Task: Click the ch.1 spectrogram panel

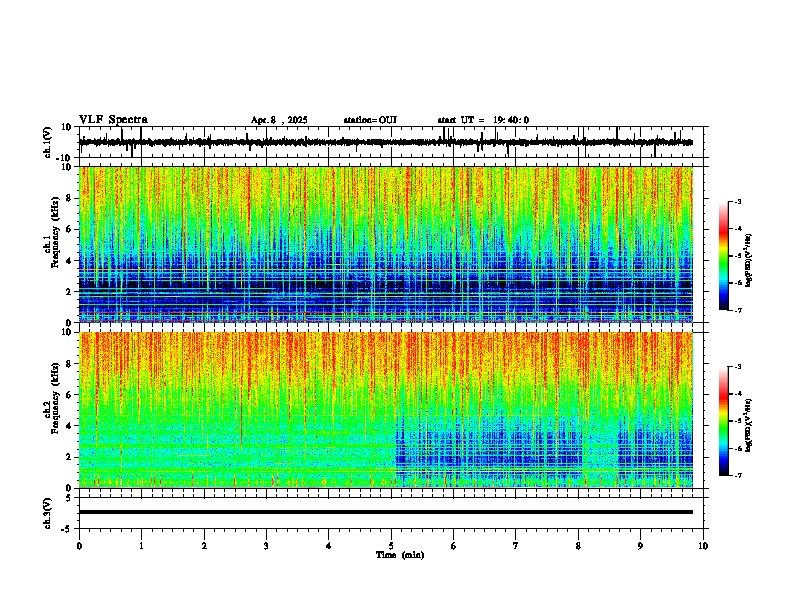Action: click(x=386, y=244)
